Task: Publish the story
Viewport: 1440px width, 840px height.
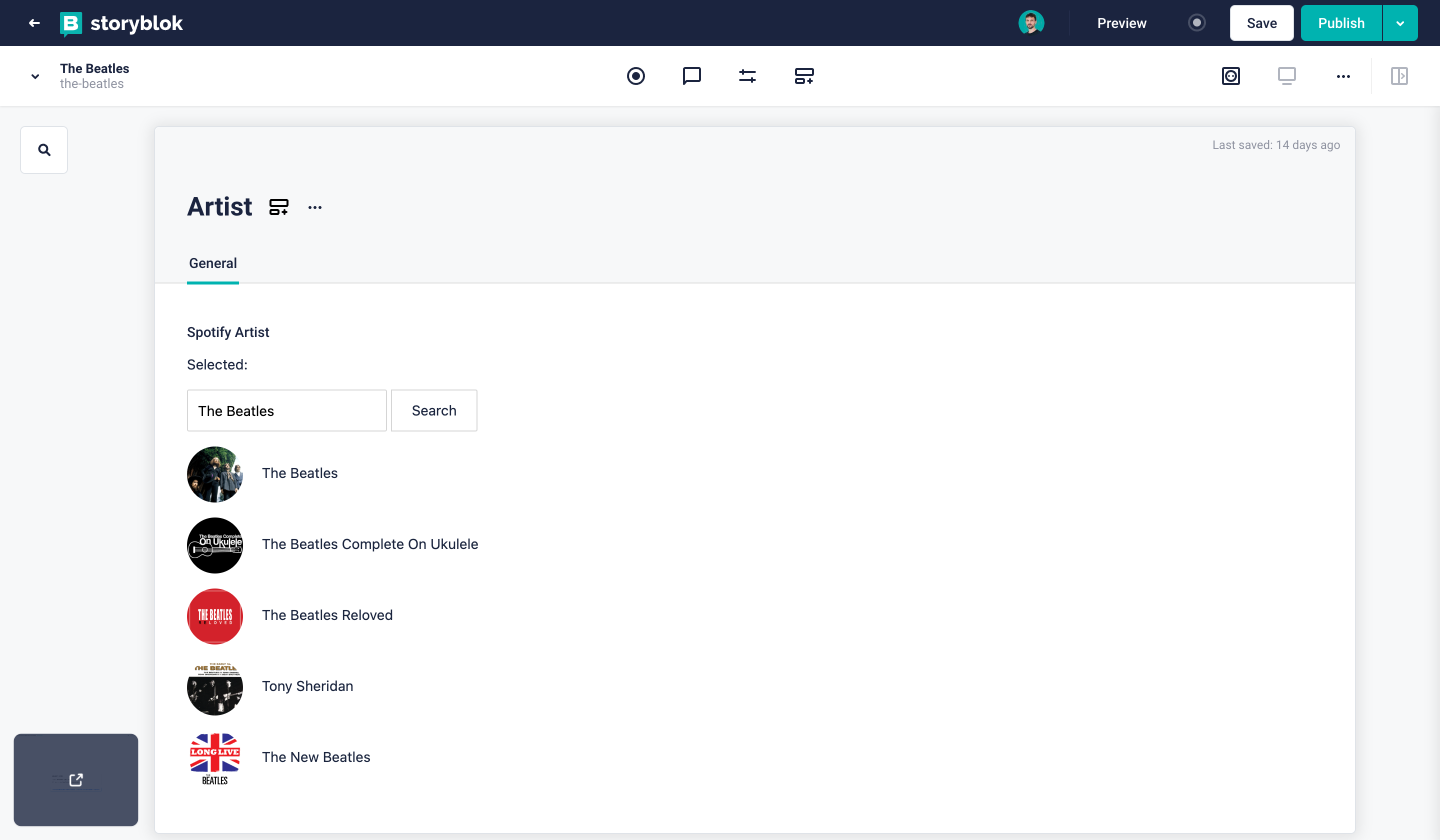Action: point(1340,23)
